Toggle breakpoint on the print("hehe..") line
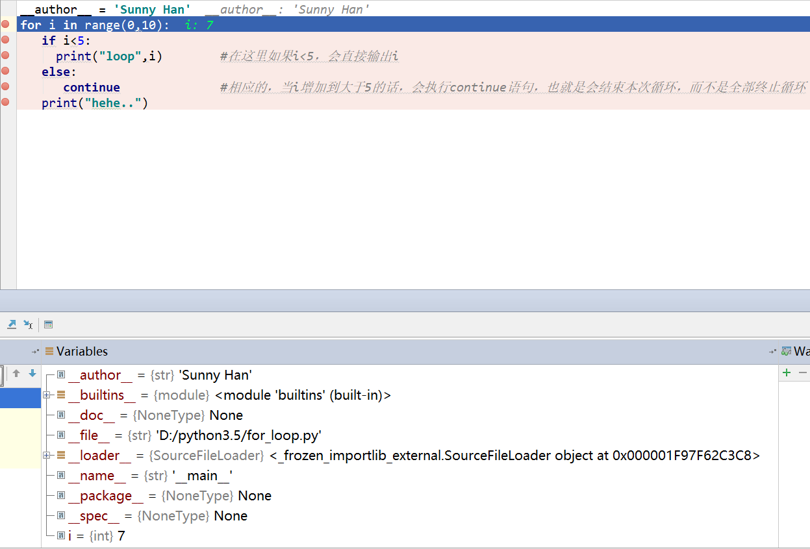This screenshot has height=549, width=810. pyautogui.click(x=5, y=102)
